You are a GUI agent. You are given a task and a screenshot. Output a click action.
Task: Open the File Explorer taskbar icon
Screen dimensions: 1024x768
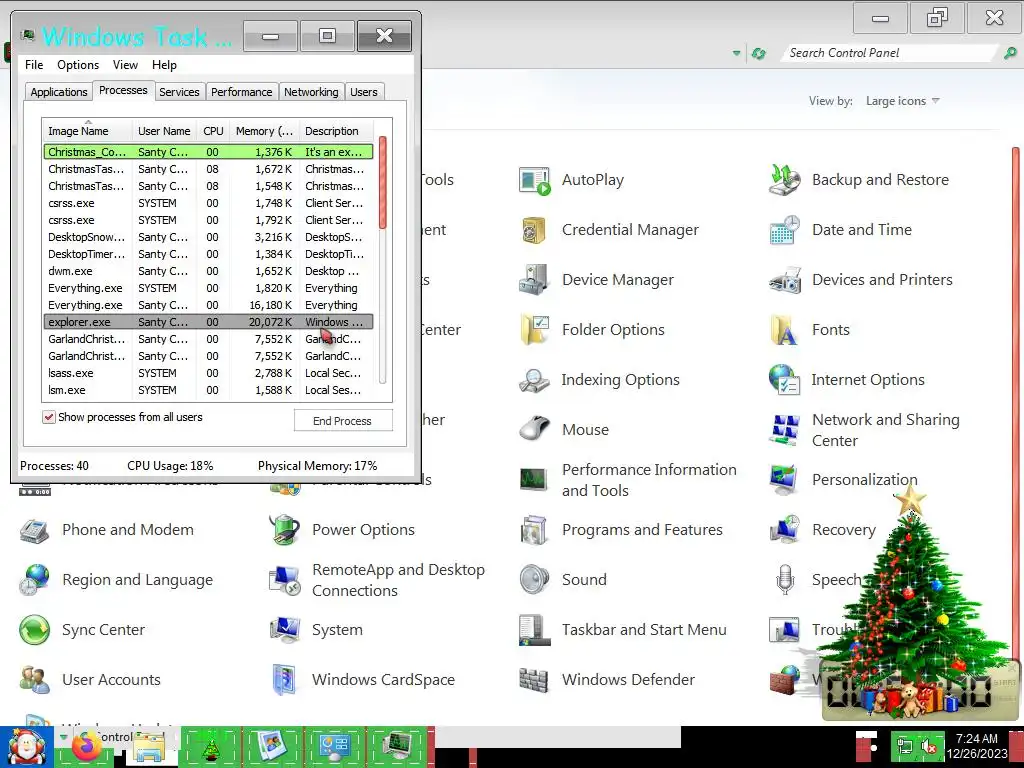coord(149,748)
